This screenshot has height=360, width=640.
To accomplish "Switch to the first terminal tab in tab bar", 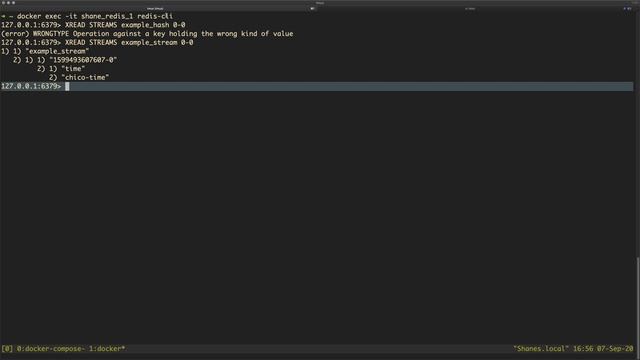I will pos(158,9).
